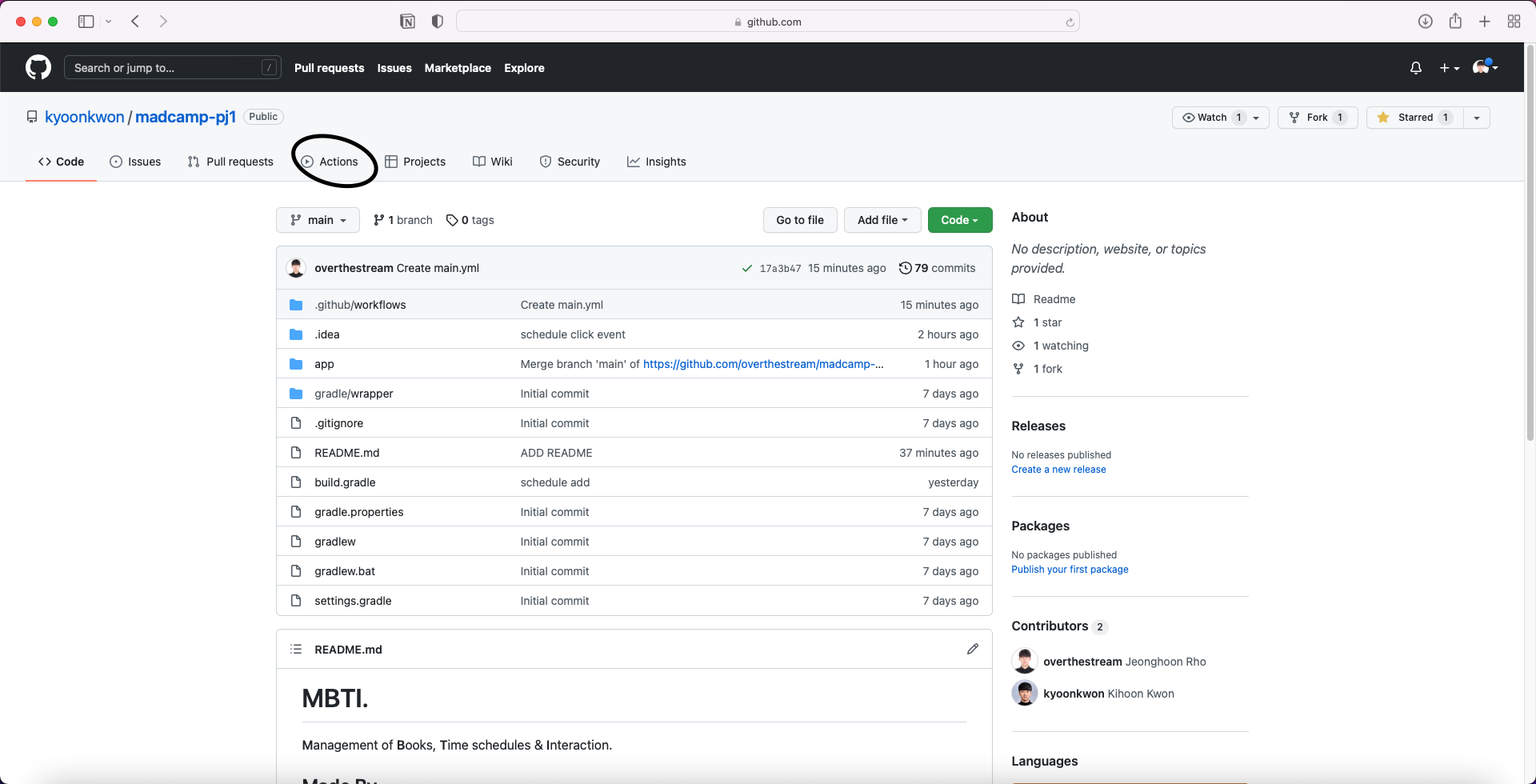Open Explore in top navigation

tap(524, 68)
